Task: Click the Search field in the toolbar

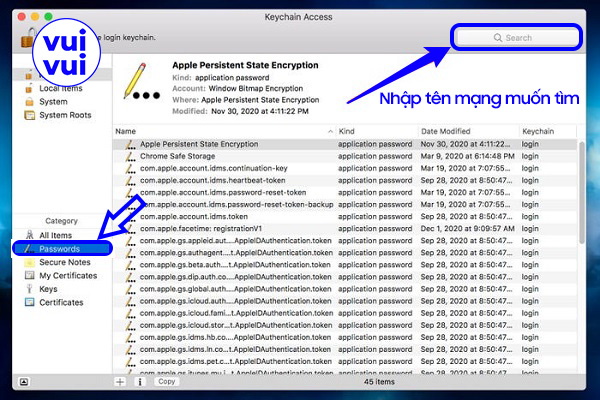Action: [517, 38]
